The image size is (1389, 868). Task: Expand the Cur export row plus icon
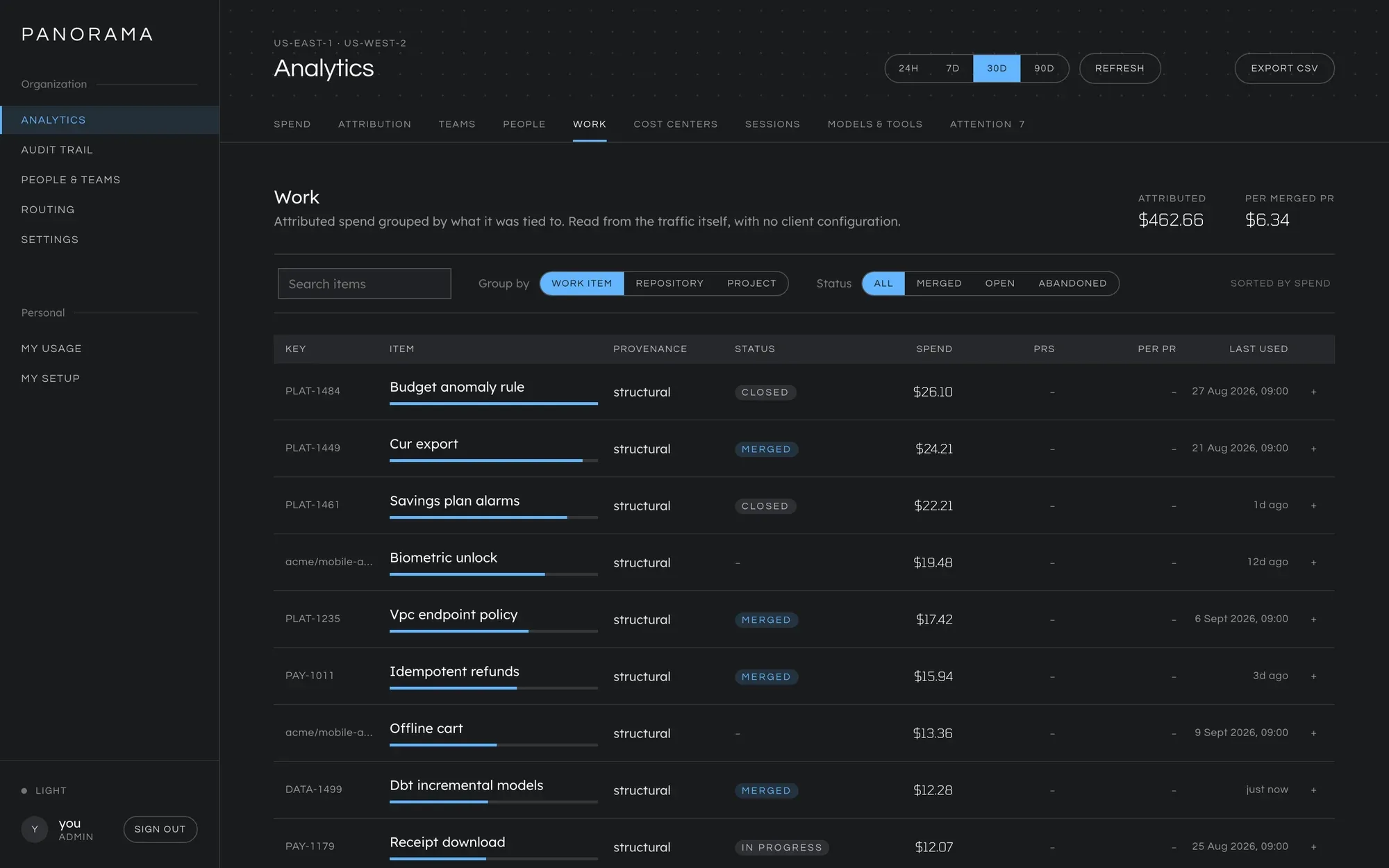point(1313,449)
